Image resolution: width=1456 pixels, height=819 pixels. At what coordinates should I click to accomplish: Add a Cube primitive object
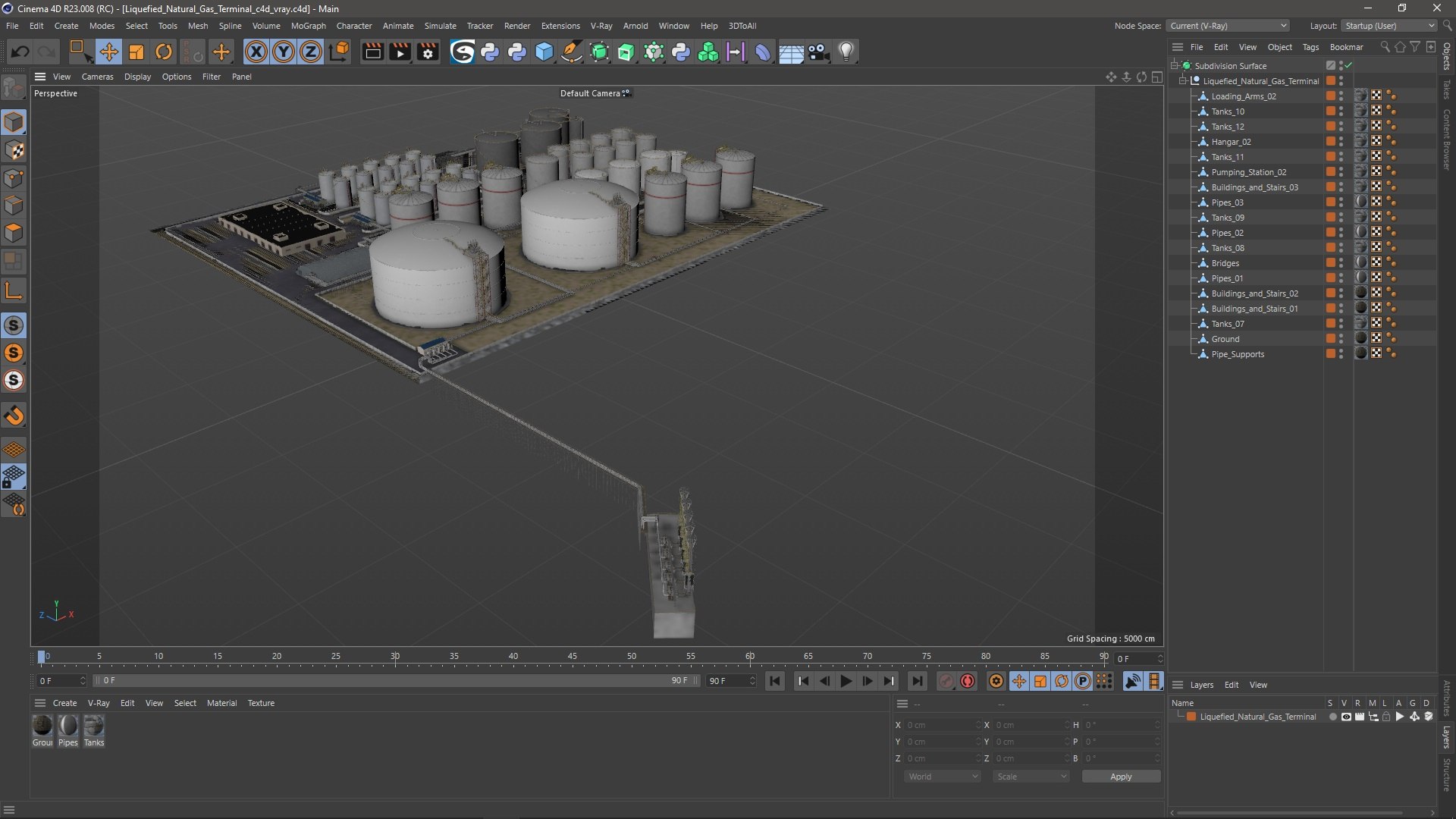(x=544, y=52)
